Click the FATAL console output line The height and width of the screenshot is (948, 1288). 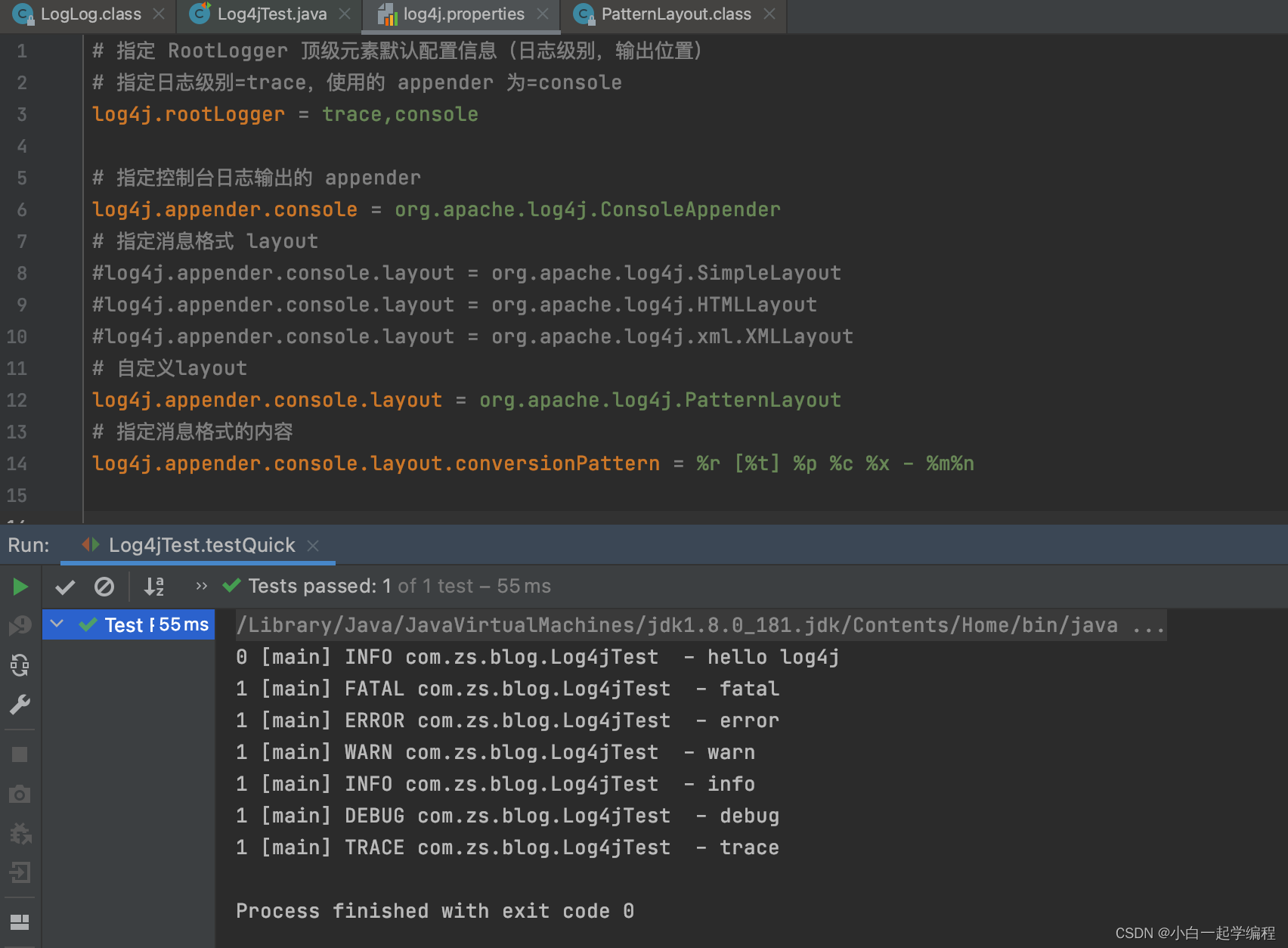507,689
